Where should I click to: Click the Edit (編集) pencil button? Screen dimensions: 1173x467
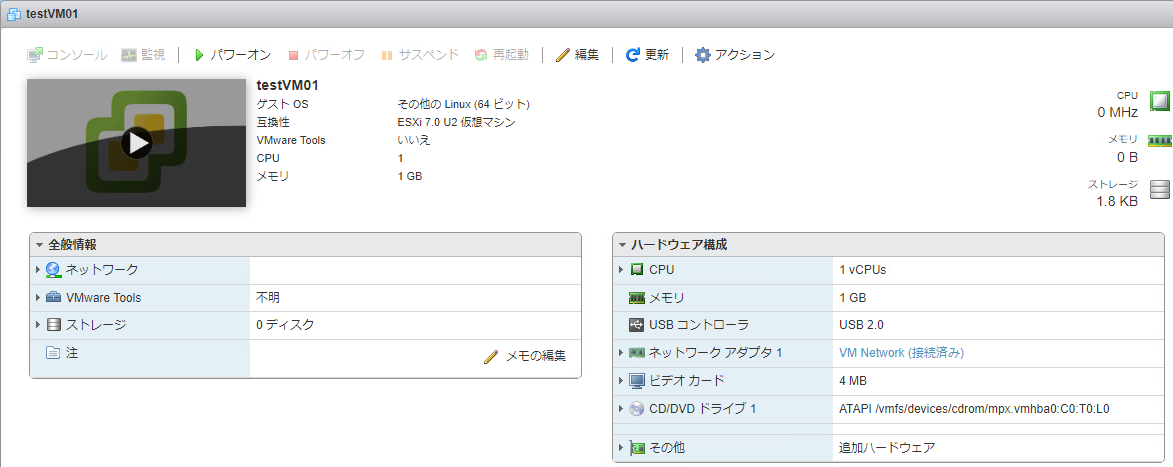click(577, 55)
